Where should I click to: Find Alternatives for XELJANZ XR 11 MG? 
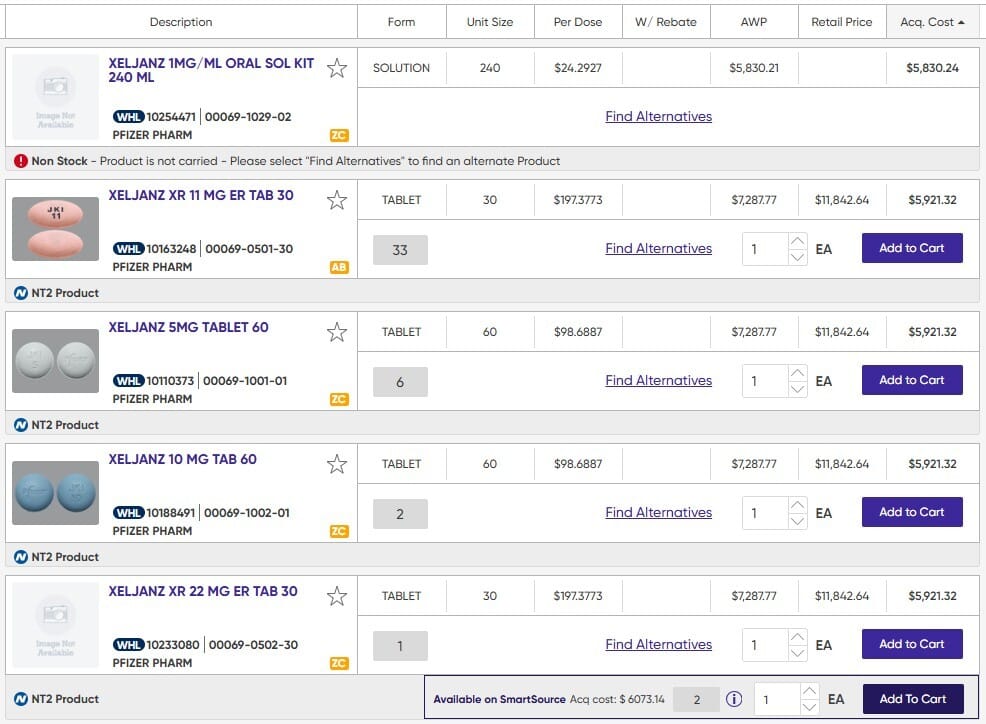(658, 248)
